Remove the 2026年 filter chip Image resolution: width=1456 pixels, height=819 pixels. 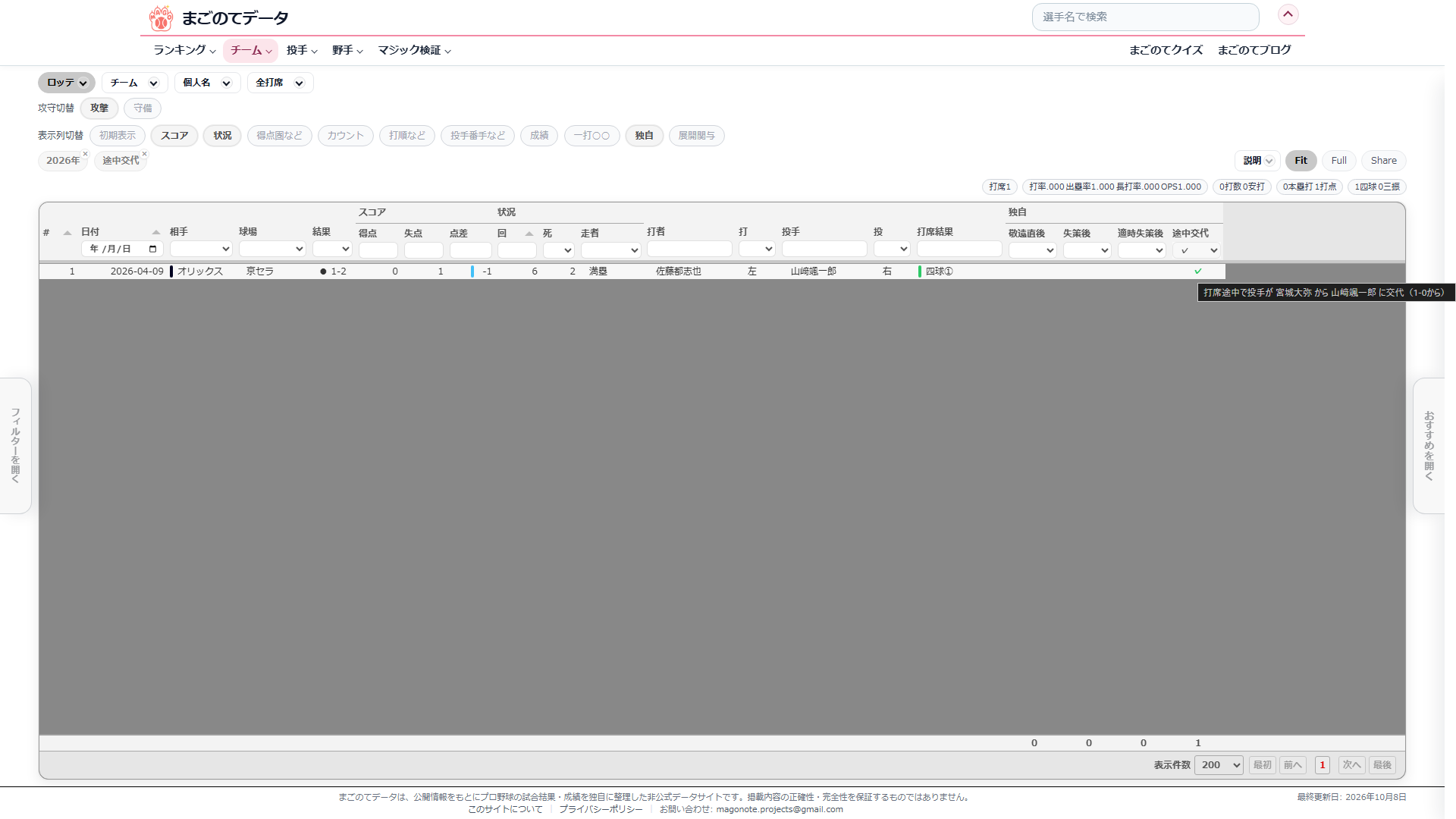[x=85, y=154]
